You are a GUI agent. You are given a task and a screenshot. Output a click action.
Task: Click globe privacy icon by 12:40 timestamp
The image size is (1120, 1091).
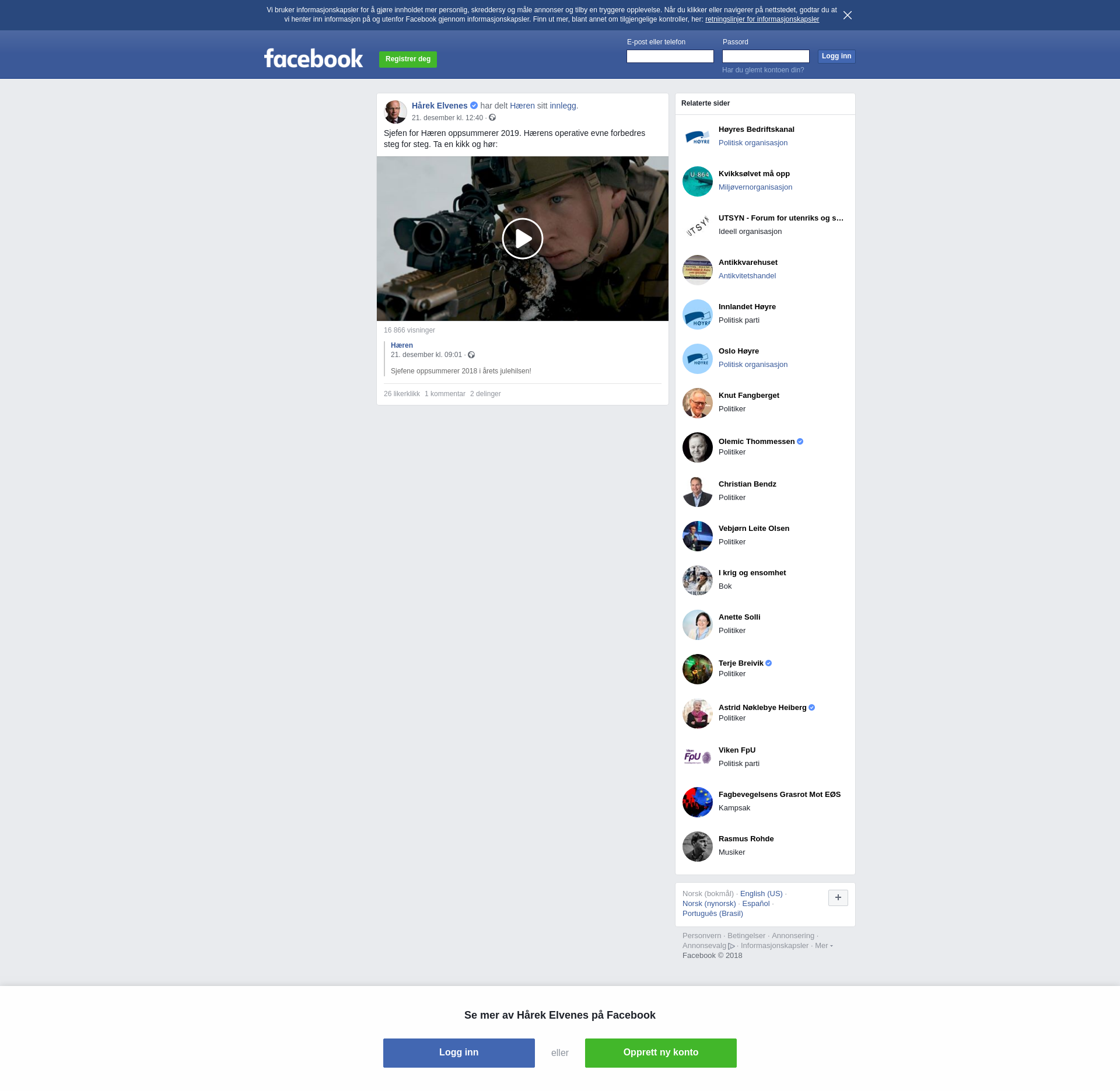pyautogui.click(x=492, y=118)
